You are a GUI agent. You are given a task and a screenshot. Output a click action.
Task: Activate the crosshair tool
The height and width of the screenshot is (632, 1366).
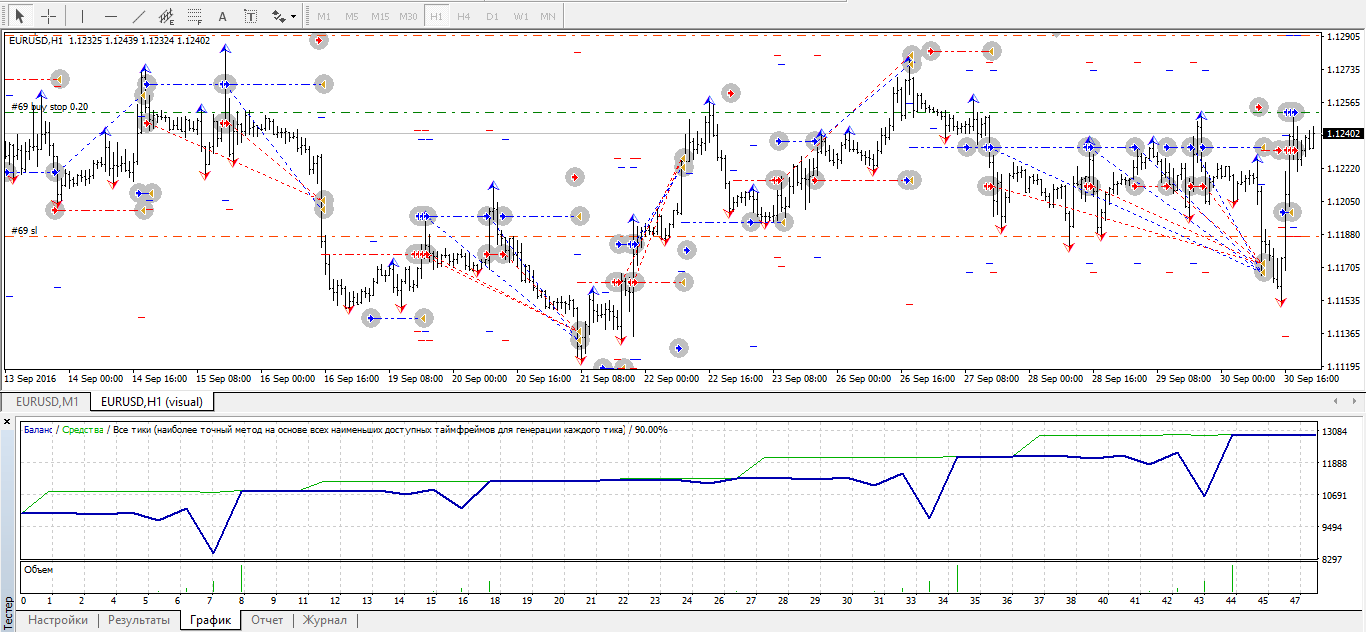pyautogui.click(x=48, y=16)
